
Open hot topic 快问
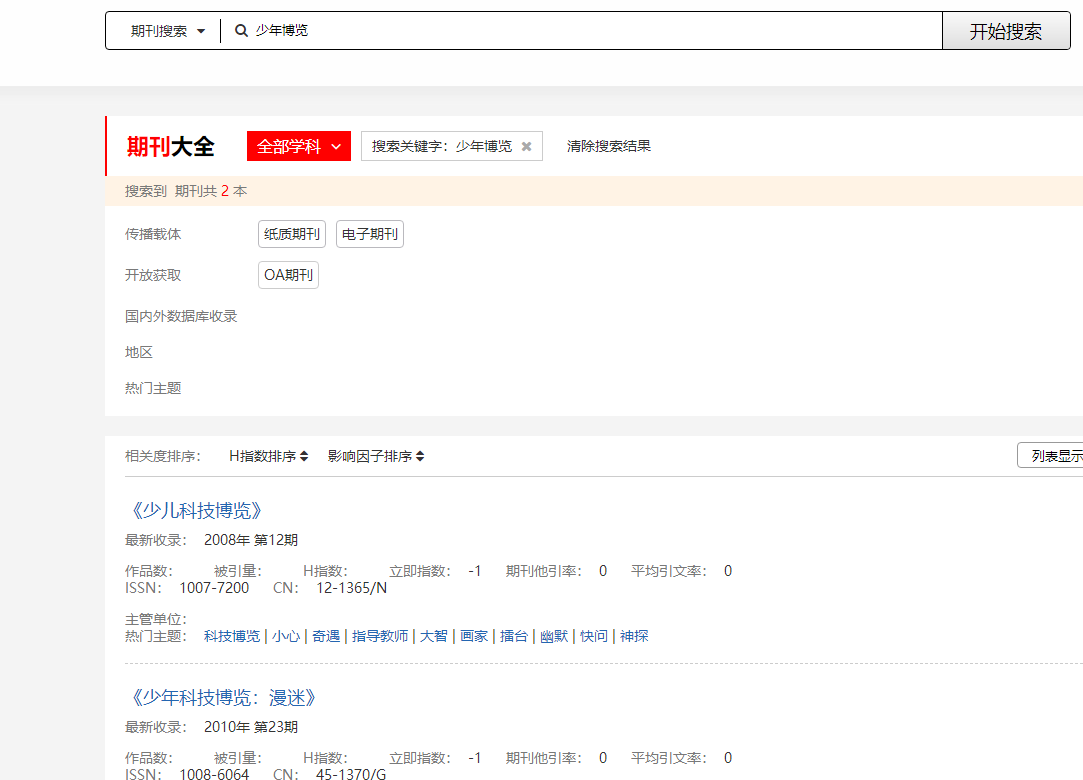[x=594, y=636]
